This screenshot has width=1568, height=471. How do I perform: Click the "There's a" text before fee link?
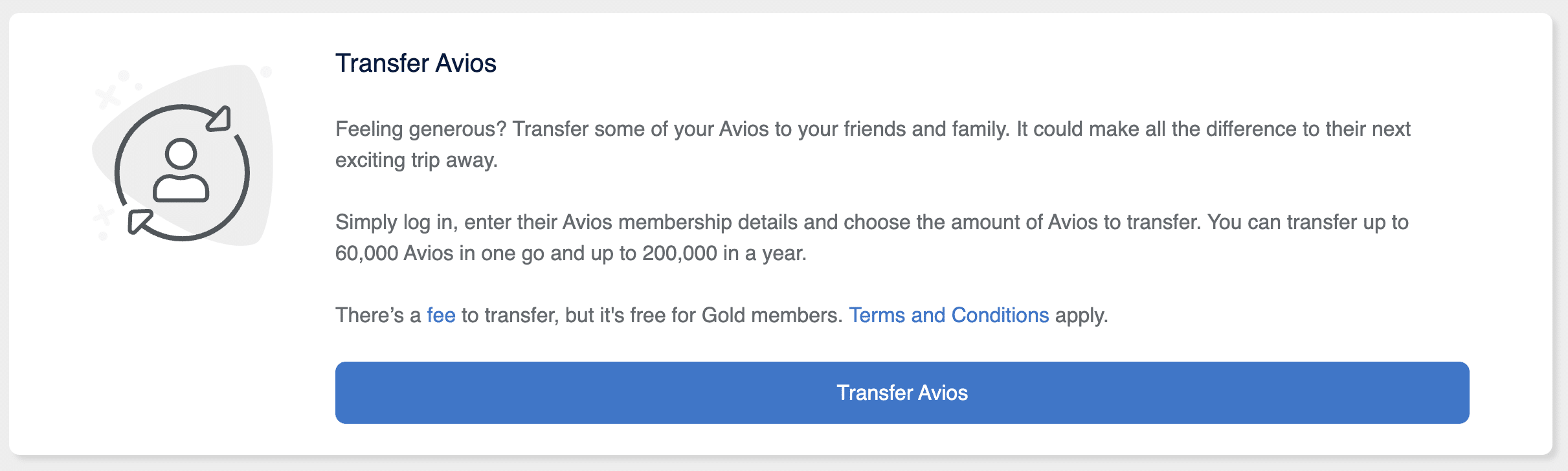378,315
